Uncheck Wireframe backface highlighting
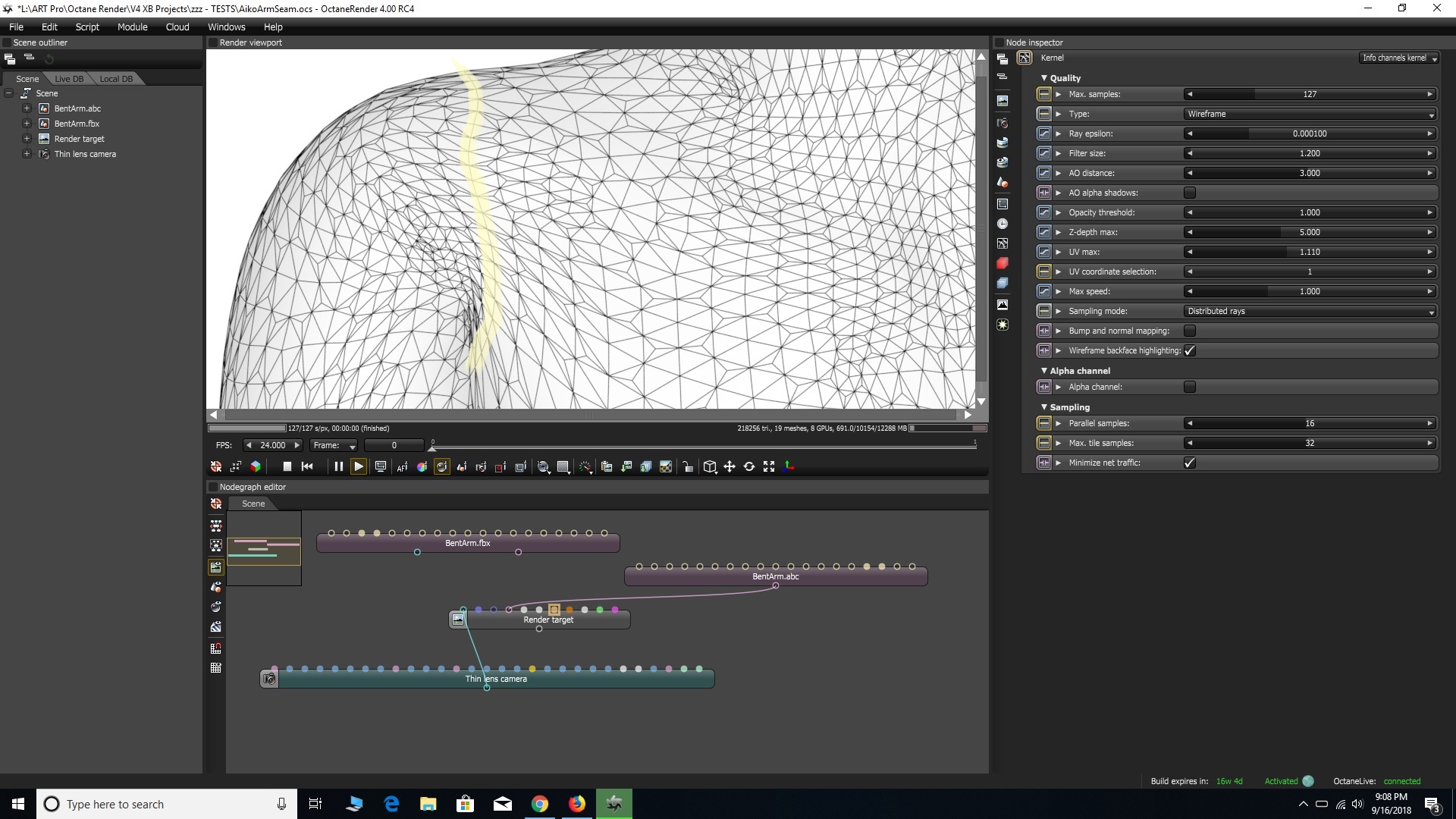The width and height of the screenshot is (1456, 819). pyautogui.click(x=1190, y=350)
